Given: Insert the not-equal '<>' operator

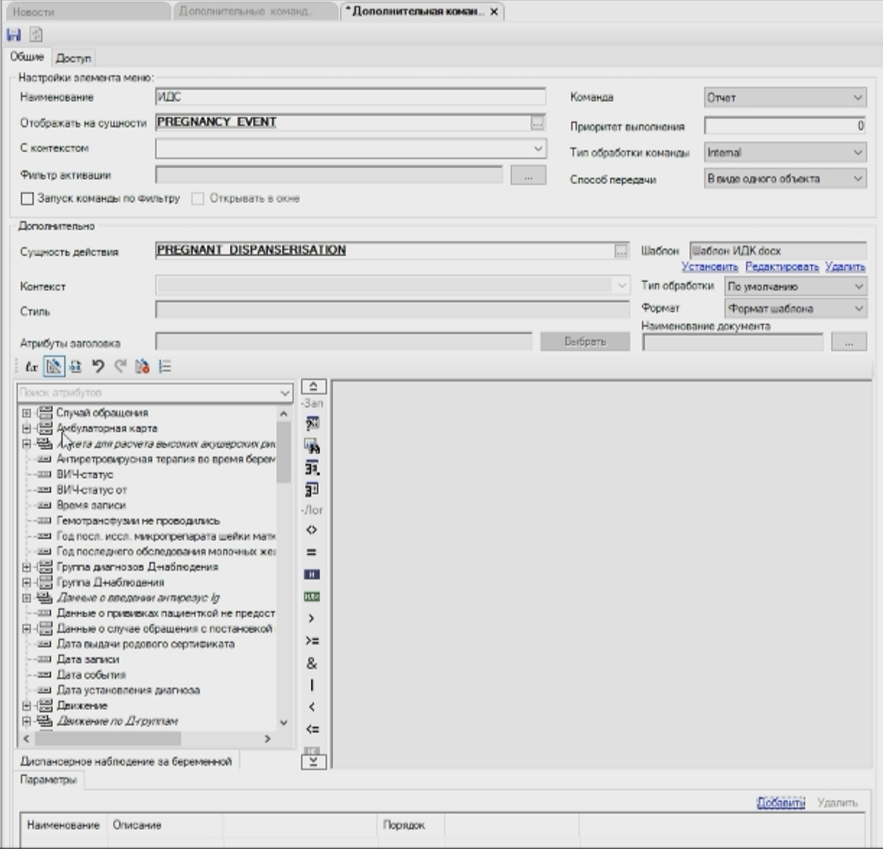Looking at the screenshot, I should click(x=311, y=530).
